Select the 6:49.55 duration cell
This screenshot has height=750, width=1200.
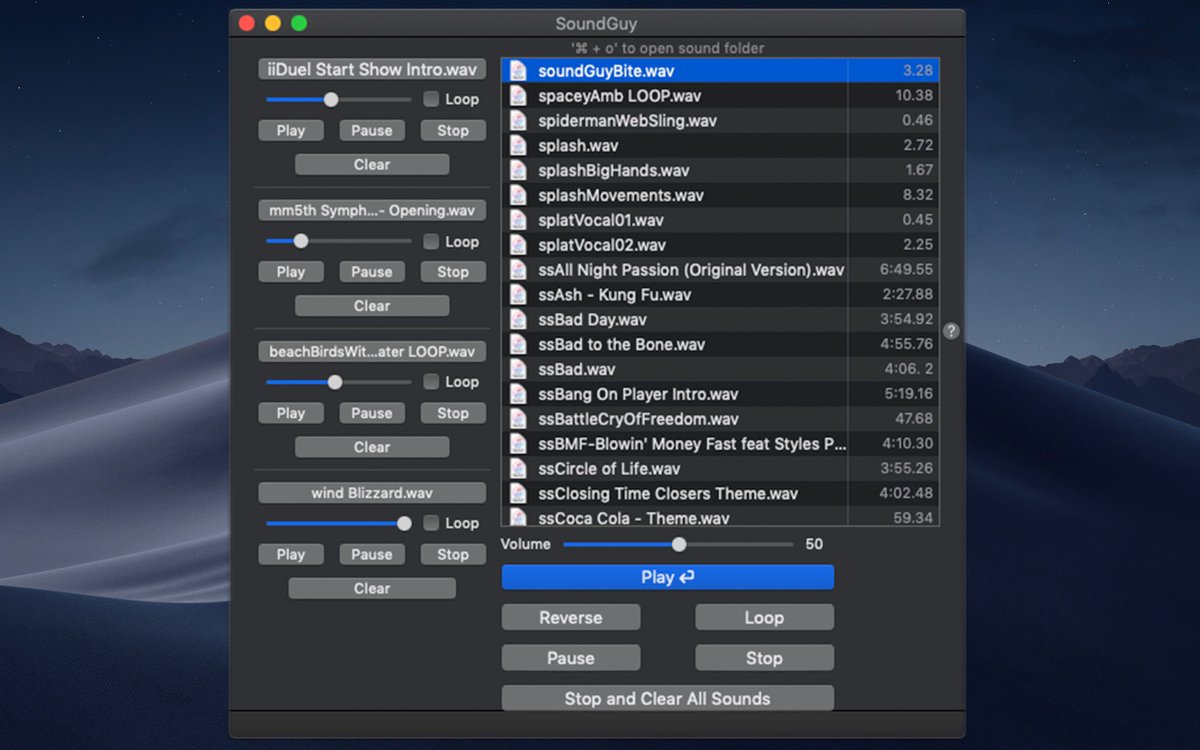coord(907,270)
